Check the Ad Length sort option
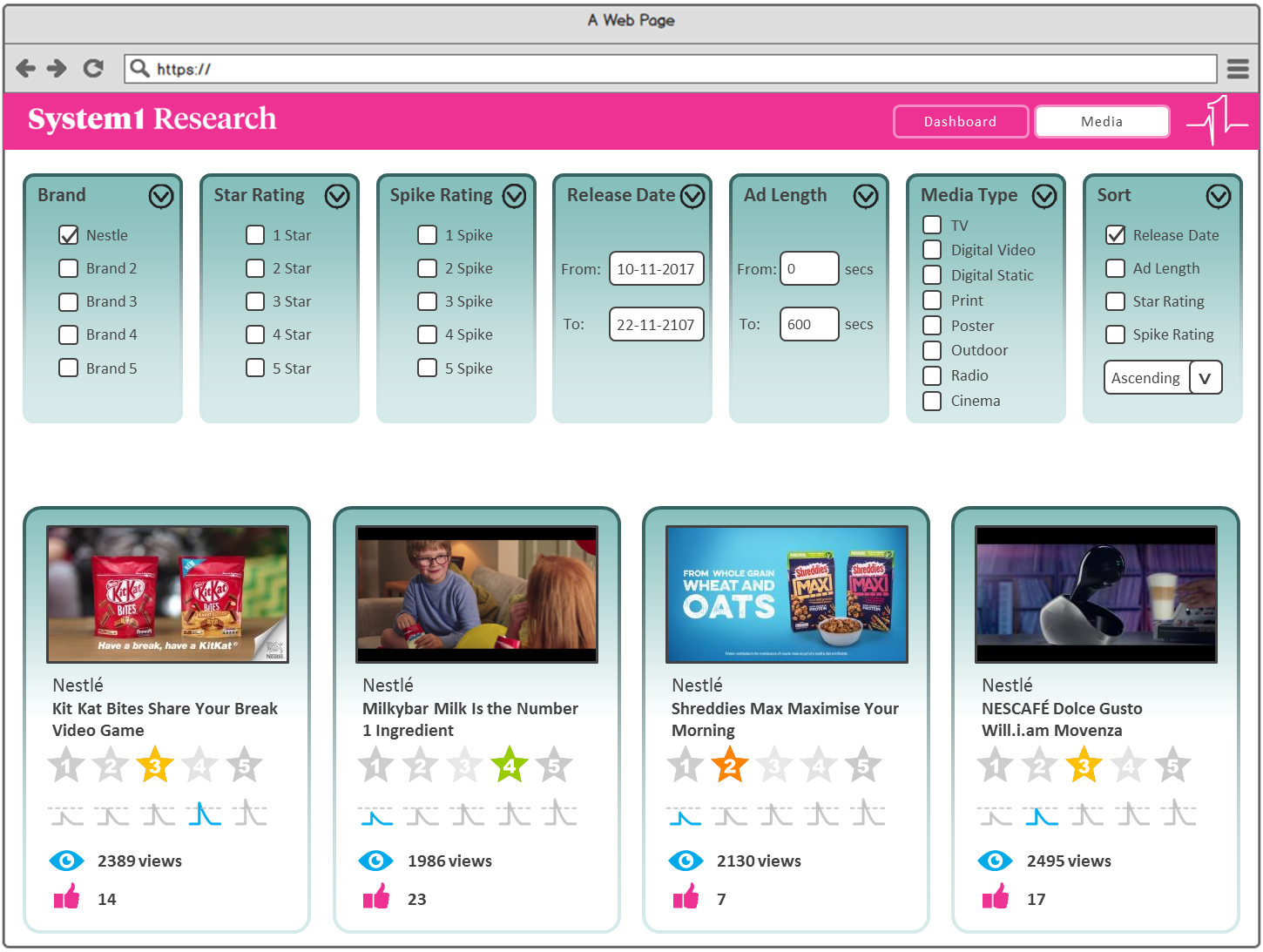The image size is (1263, 952). (1115, 268)
